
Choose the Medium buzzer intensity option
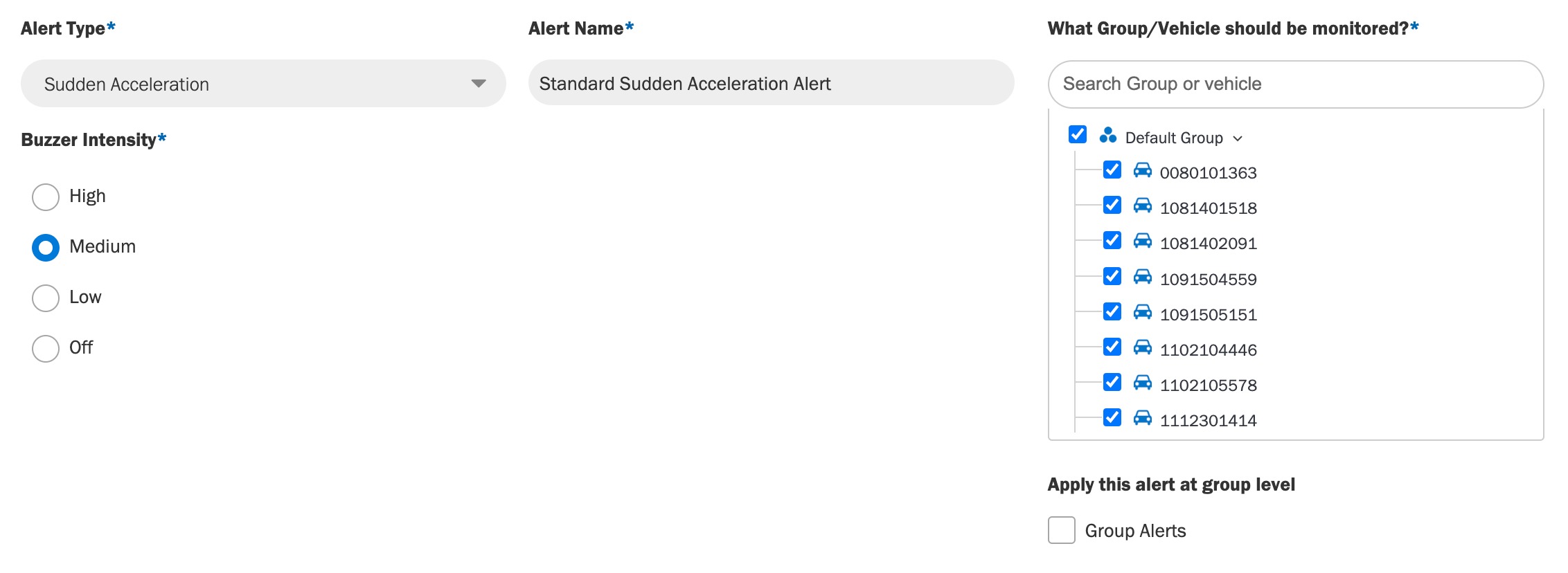pos(46,247)
